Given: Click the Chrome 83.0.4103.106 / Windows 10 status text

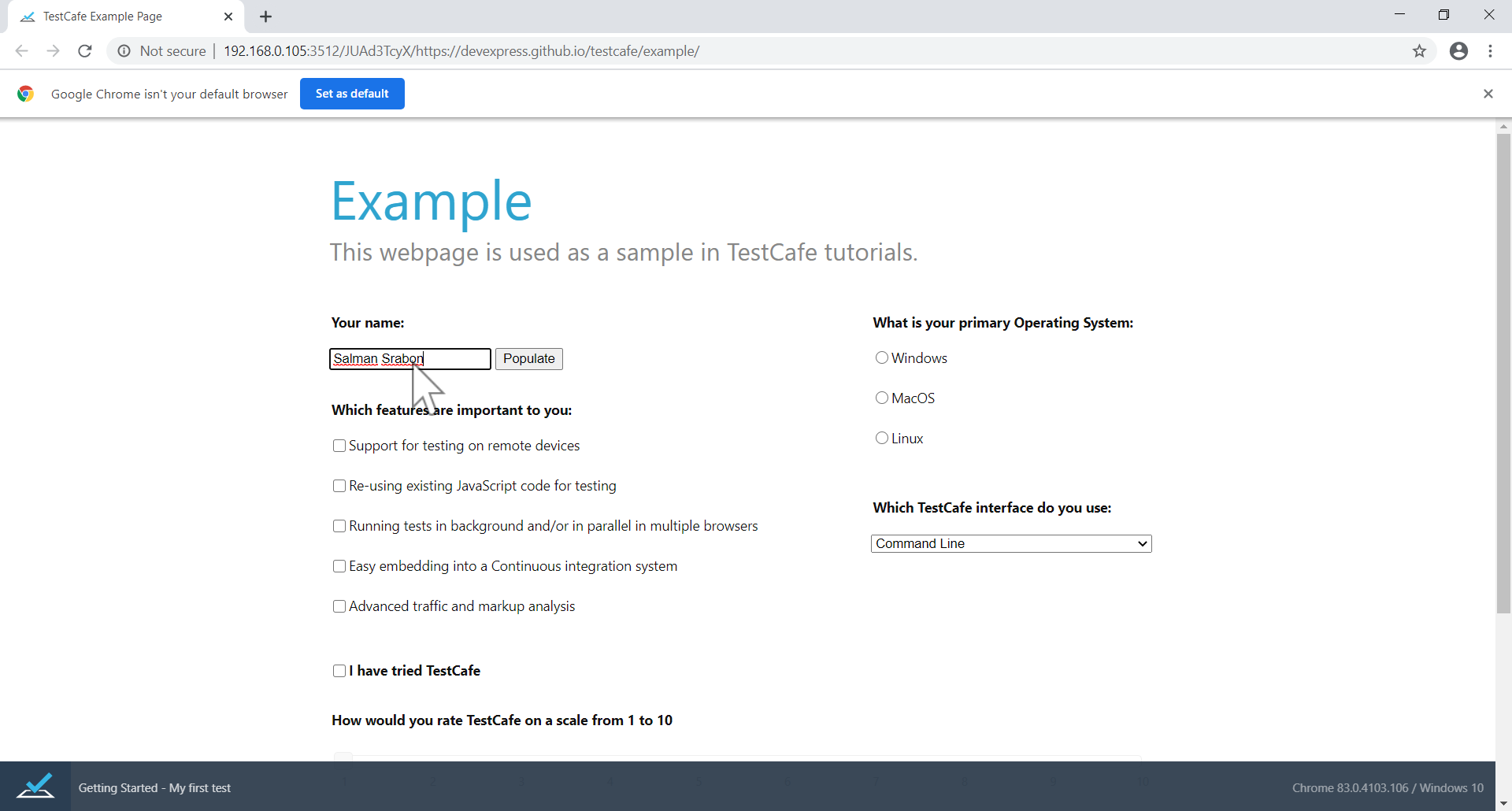Looking at the screenshot, I should (x=1388, y=788).
